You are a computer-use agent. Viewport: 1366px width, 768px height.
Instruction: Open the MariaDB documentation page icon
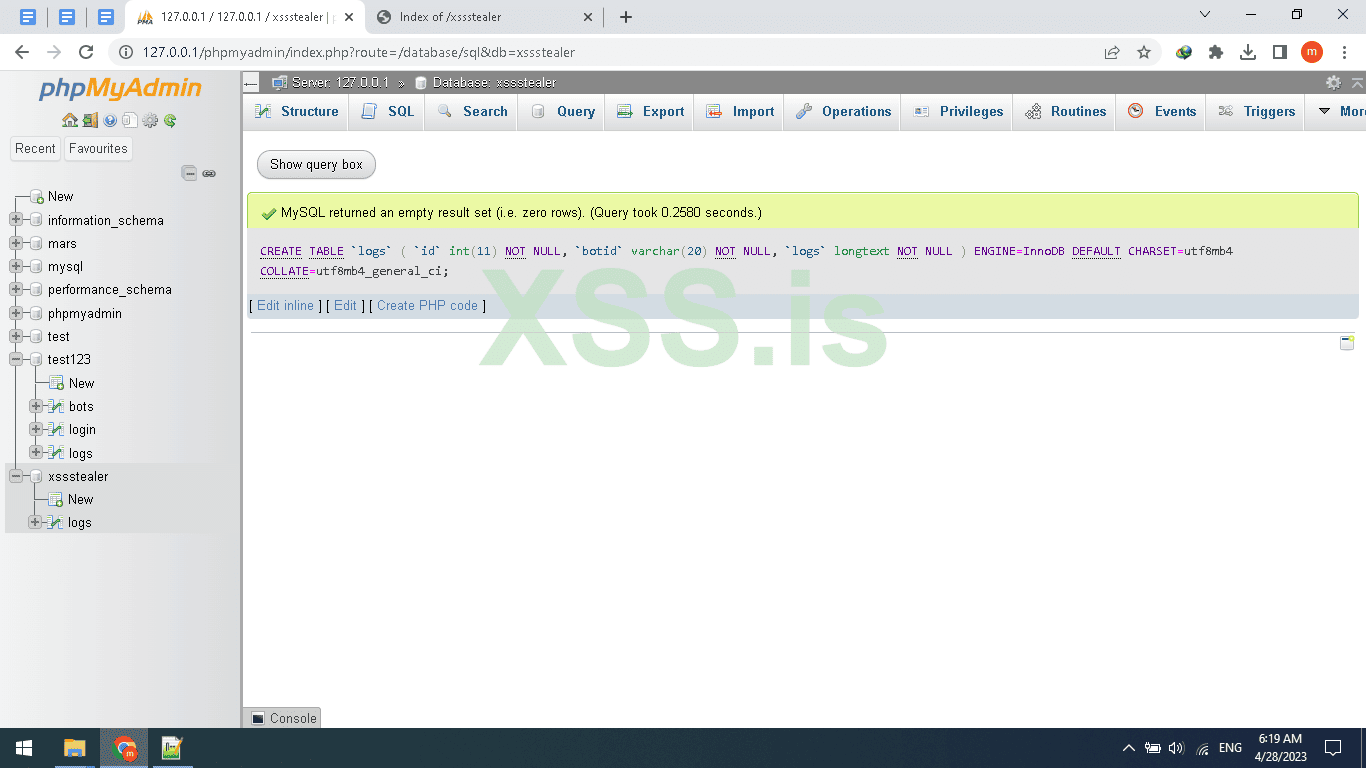[129, 120]
